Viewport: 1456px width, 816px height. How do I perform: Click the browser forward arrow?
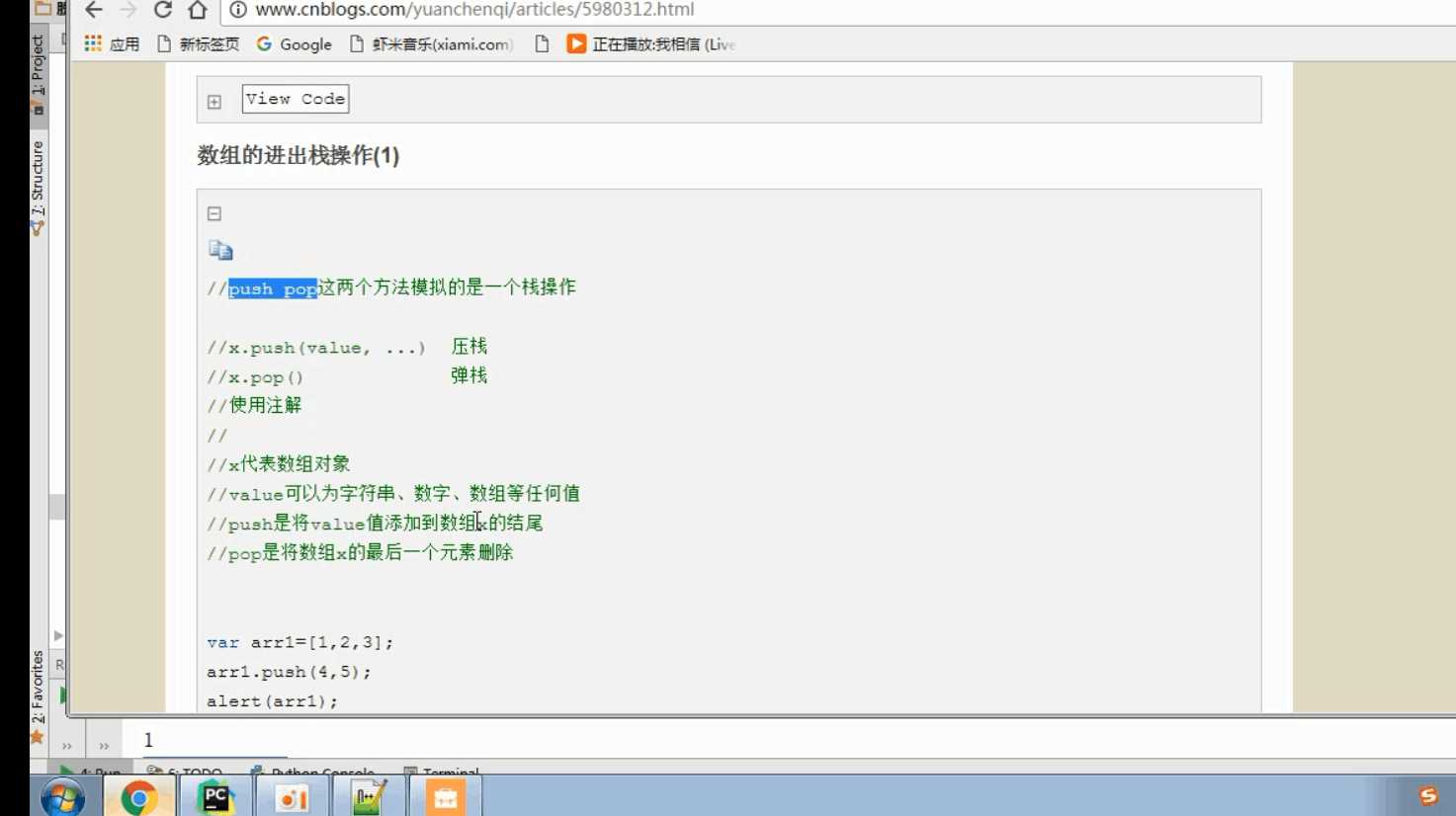[x=128, y=10]
